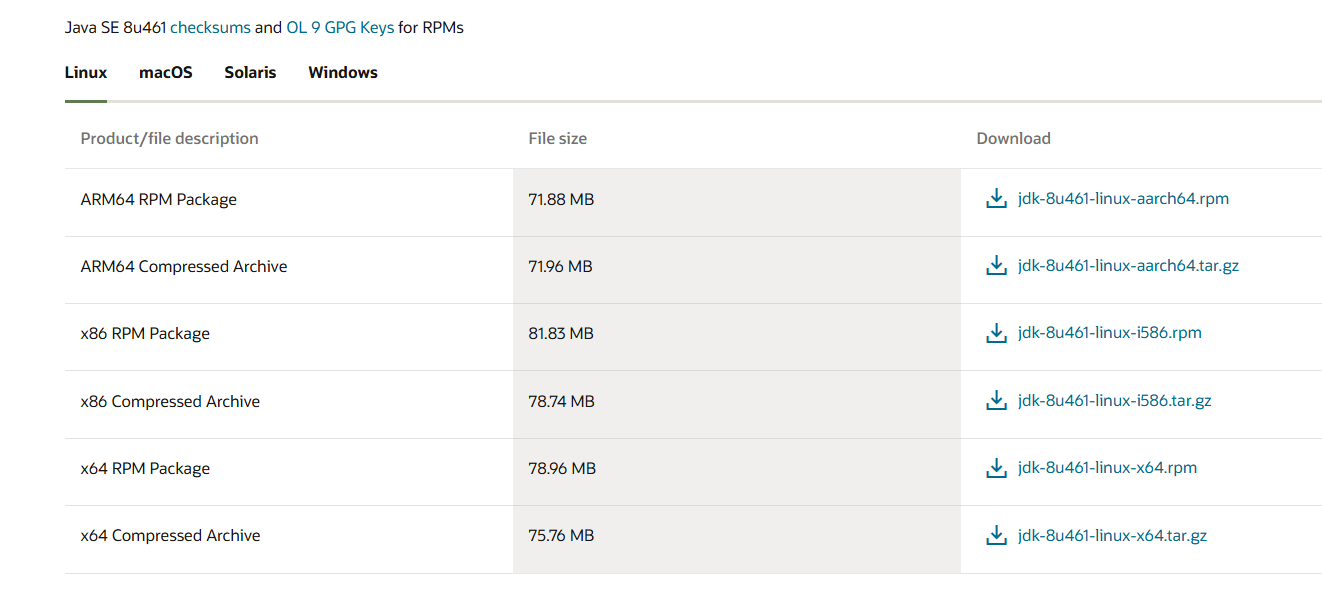Click download icon for ARM64 RPM Package
The height and width of the screenshot is (605, 1322).
[996, 199]
